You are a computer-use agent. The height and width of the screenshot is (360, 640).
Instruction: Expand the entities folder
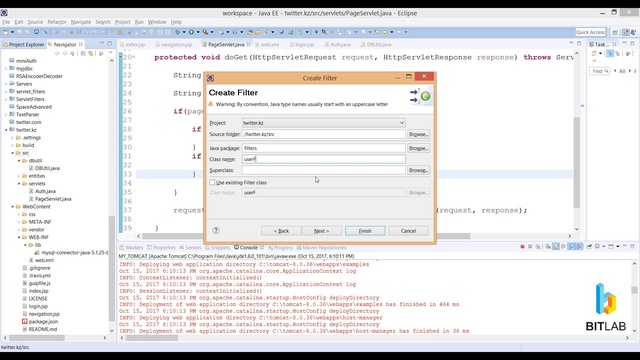click(19, 176)
